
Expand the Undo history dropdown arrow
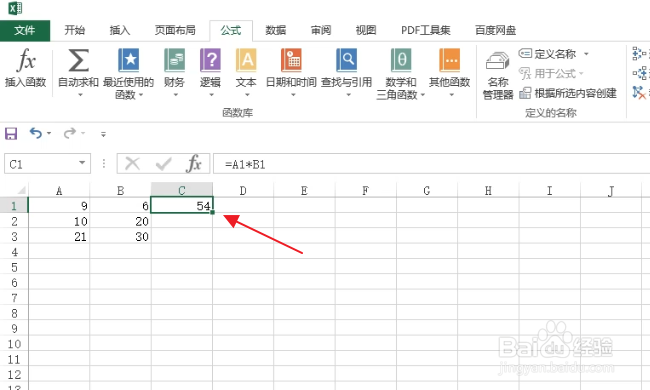(49, 133)
